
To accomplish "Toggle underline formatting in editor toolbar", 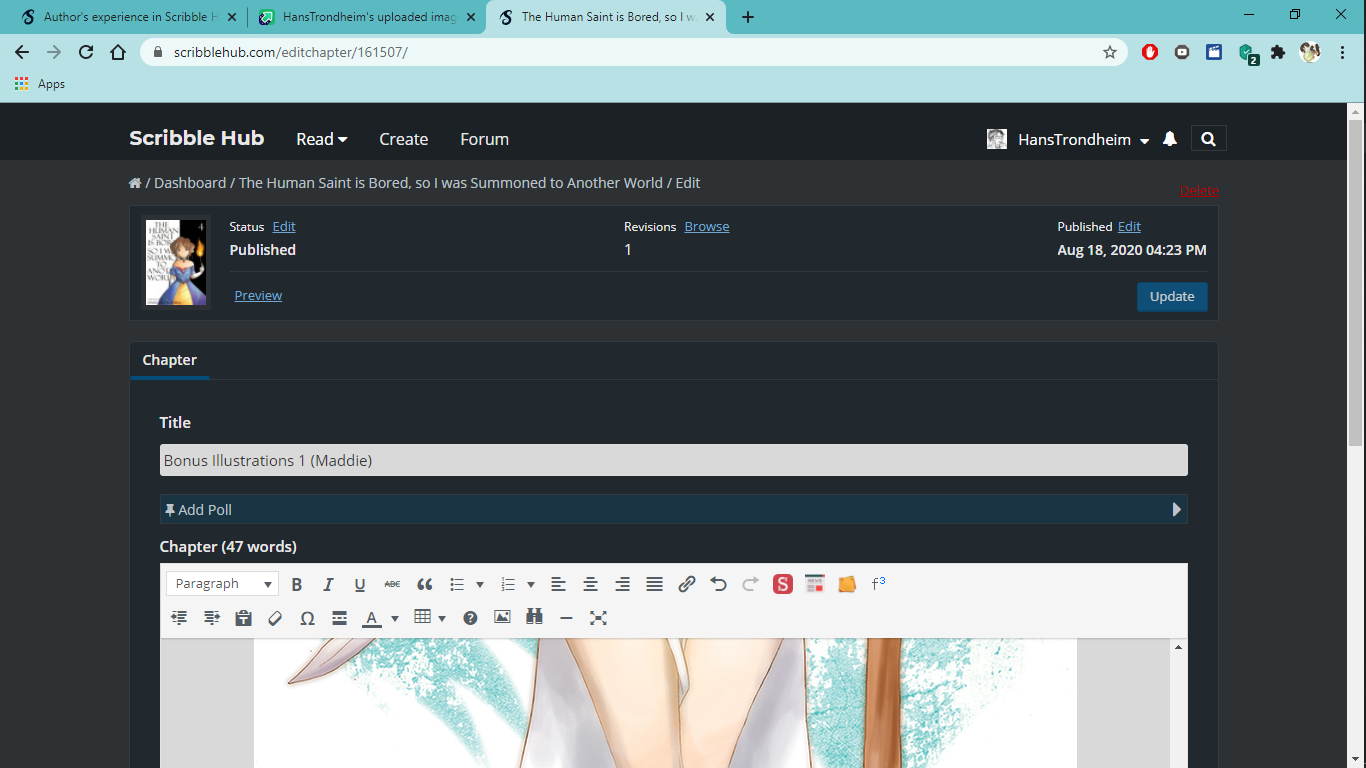I will click(360, 584).
